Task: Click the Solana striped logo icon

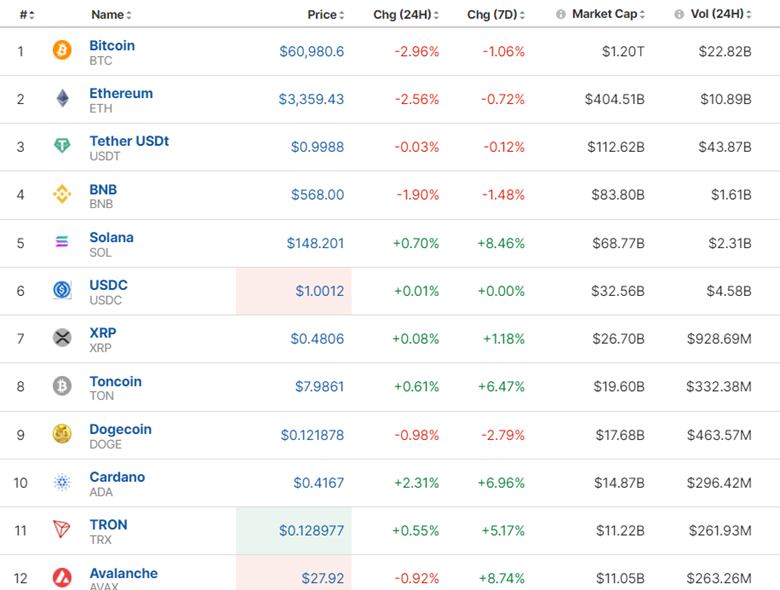Action: coord(62,242)
